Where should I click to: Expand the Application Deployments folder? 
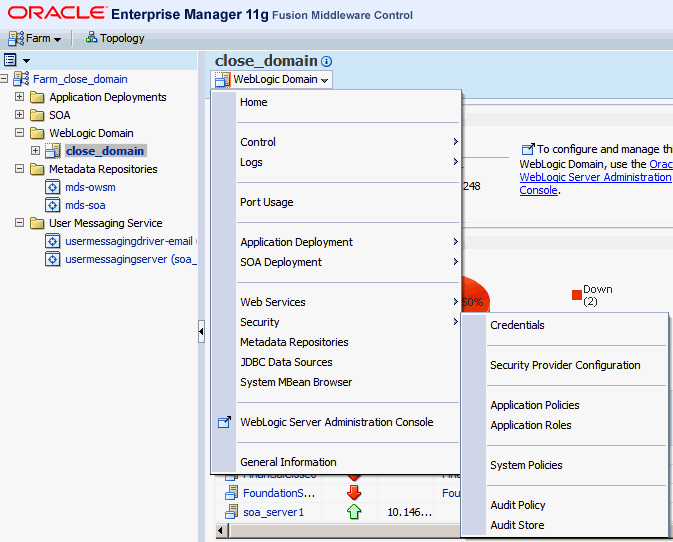(19, 97)
